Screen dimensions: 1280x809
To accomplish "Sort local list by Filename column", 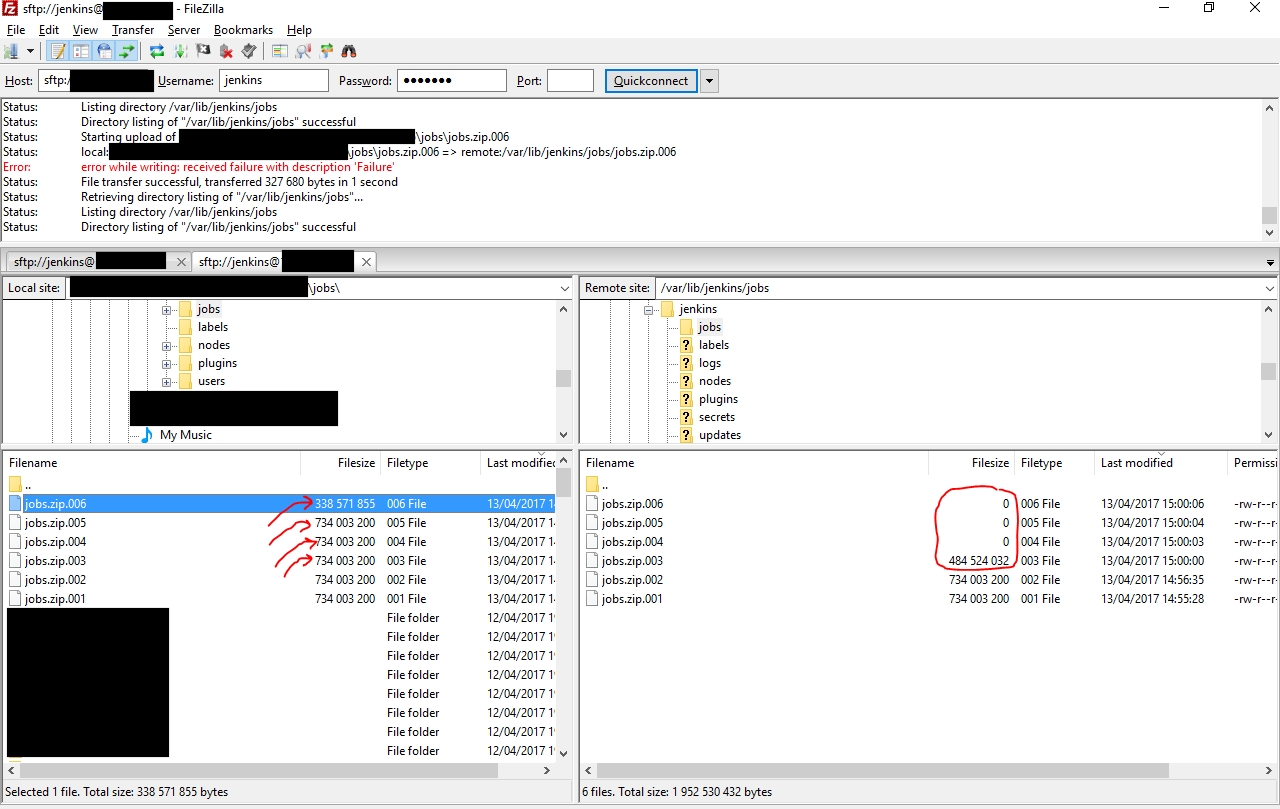I will [x=152, y=463].
